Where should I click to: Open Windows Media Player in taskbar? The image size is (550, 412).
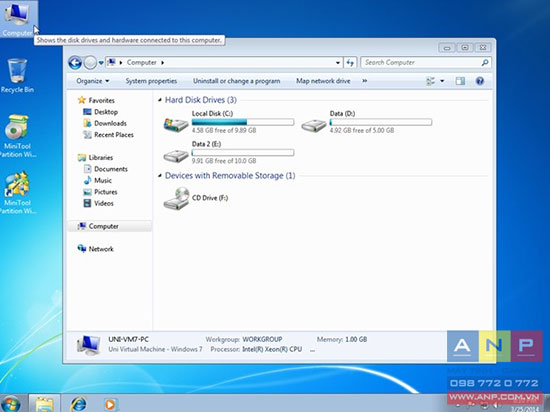pyautogui.click(x=110, y=404)
